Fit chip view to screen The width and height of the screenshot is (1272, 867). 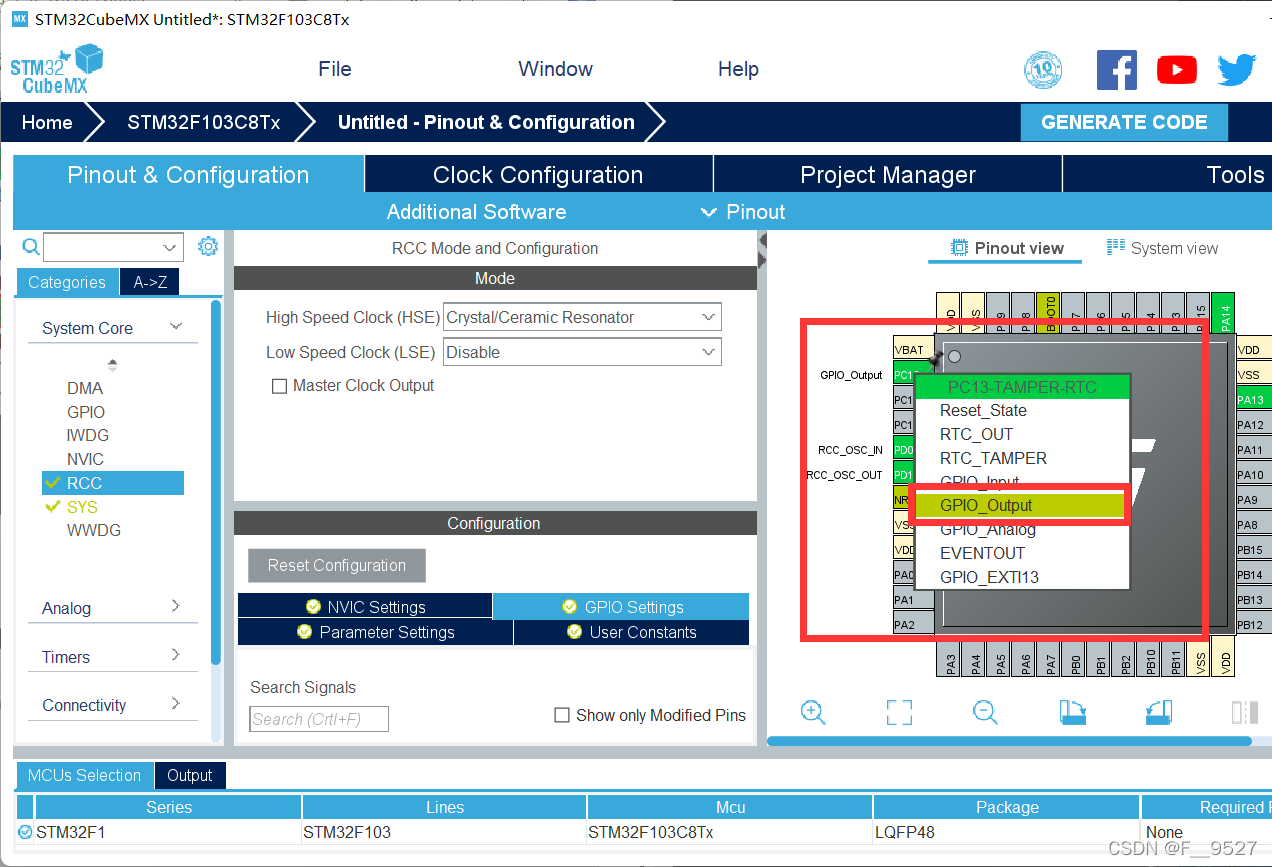coord(899,712)
